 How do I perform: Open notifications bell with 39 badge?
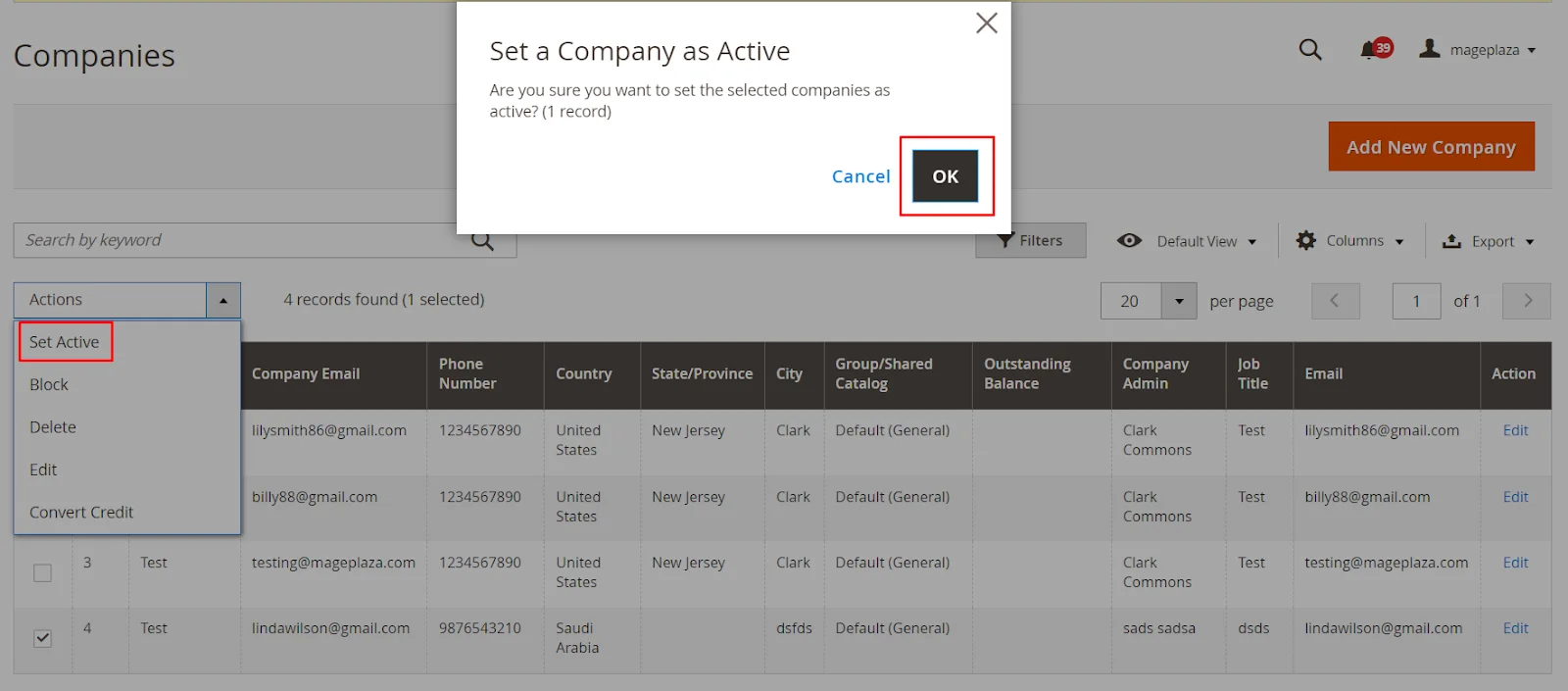pos(1375,49)
